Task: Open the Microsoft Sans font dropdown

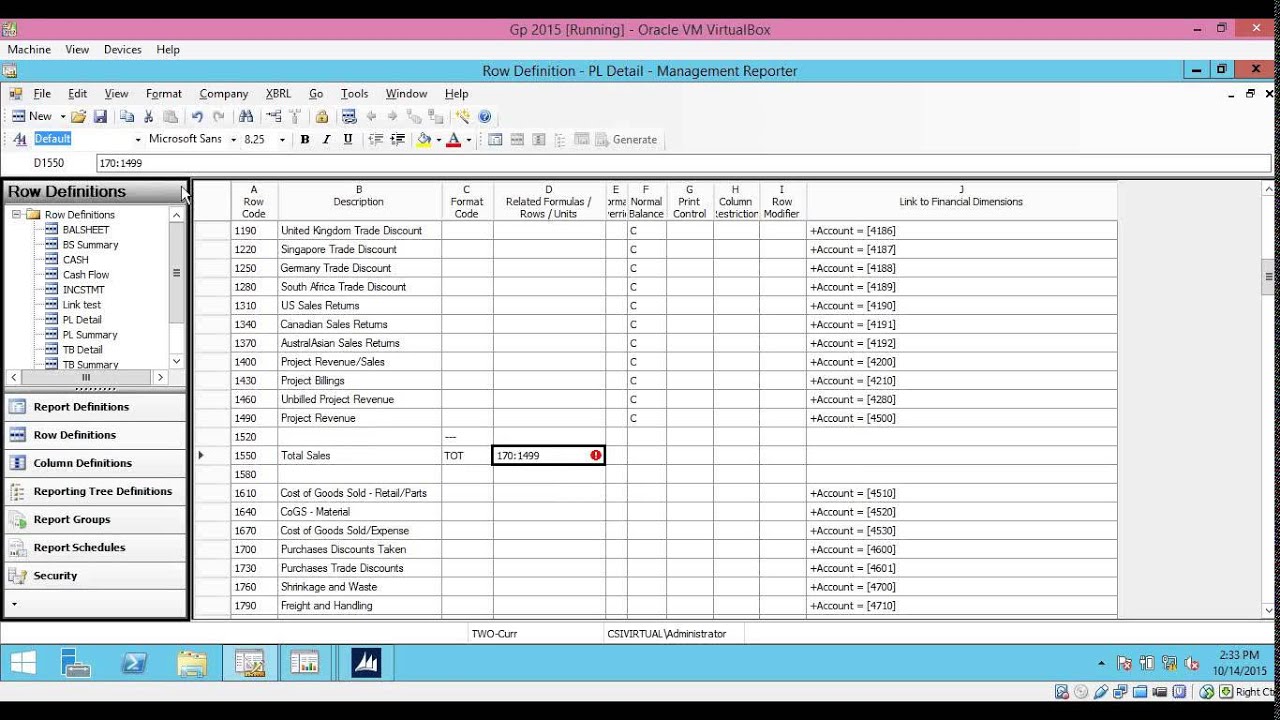Action: (233, 140)
